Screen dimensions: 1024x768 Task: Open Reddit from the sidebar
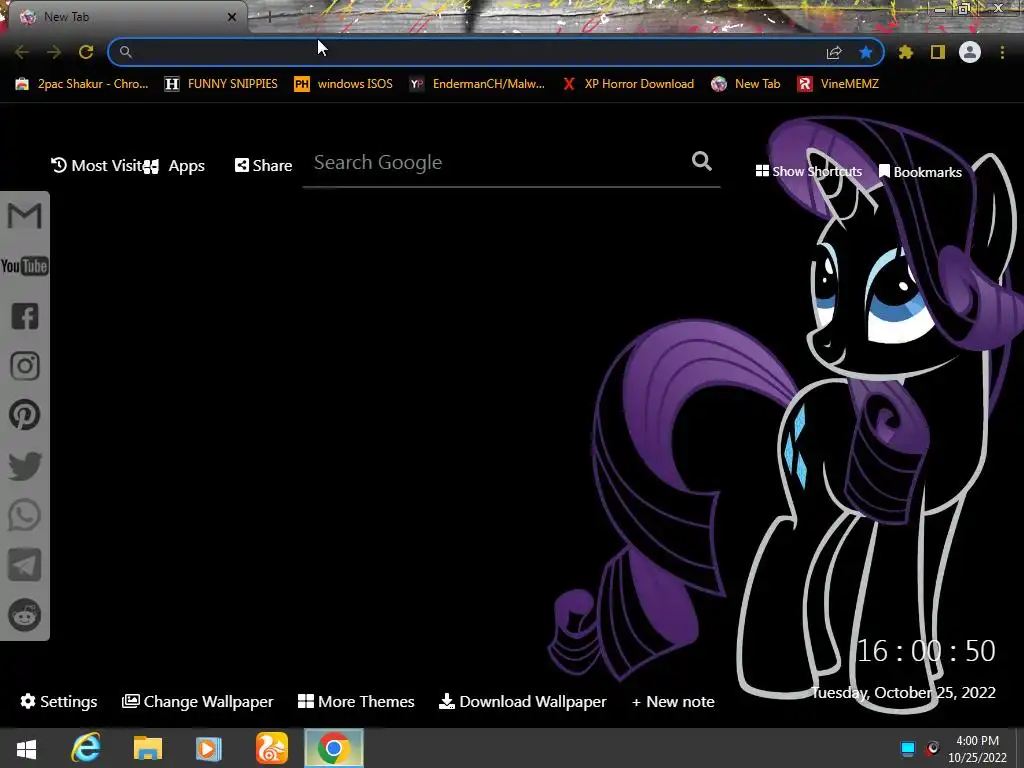(x=25, y=615)
